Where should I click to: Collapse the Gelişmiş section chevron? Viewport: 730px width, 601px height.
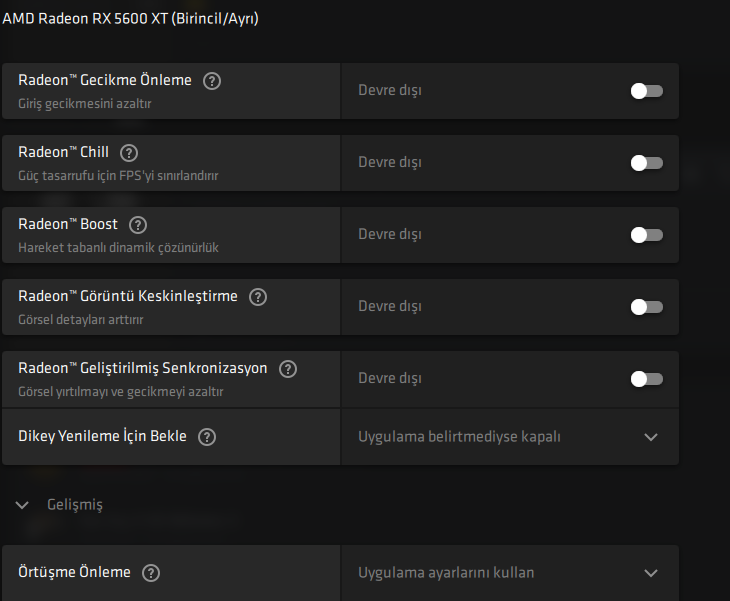(x=23, y=505)
